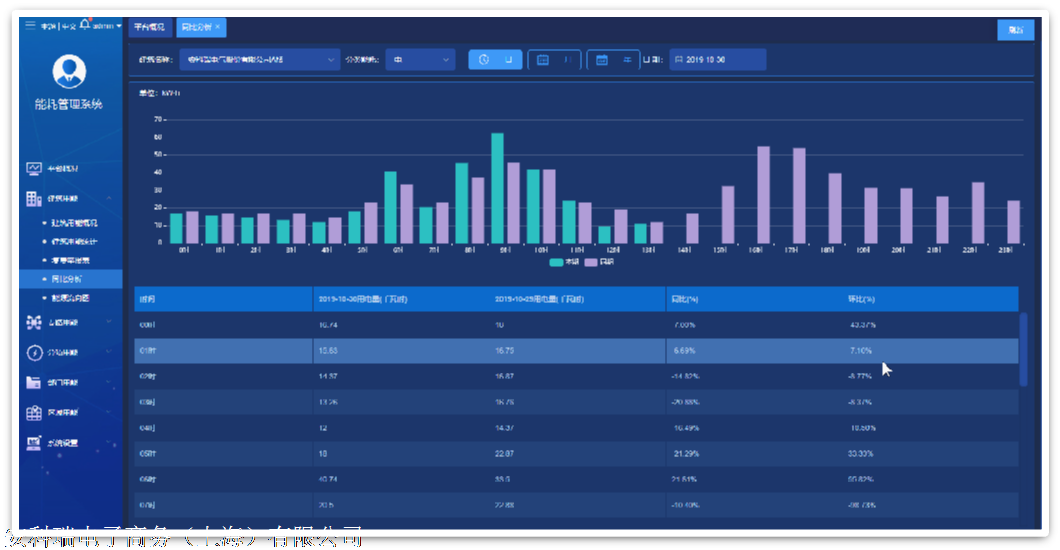Click the folder icon in sidebar
This screenshot has height=550, width=1060.
pos(33,382)
